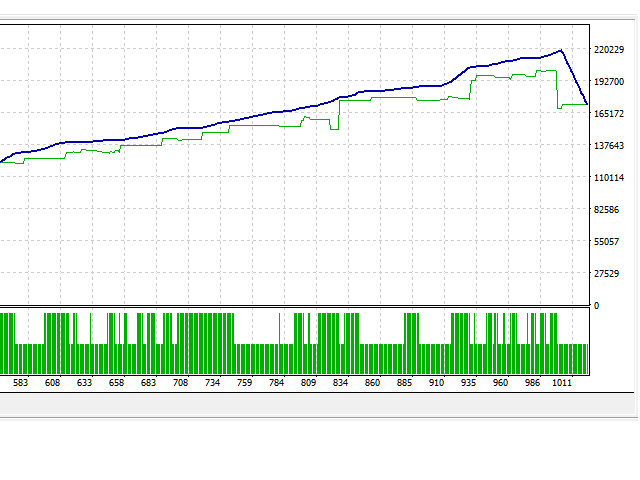Image resolution: width=640 pixels, height=480 pixels.
Task: Click trade number 935 on x-axis
Action: 468,383
